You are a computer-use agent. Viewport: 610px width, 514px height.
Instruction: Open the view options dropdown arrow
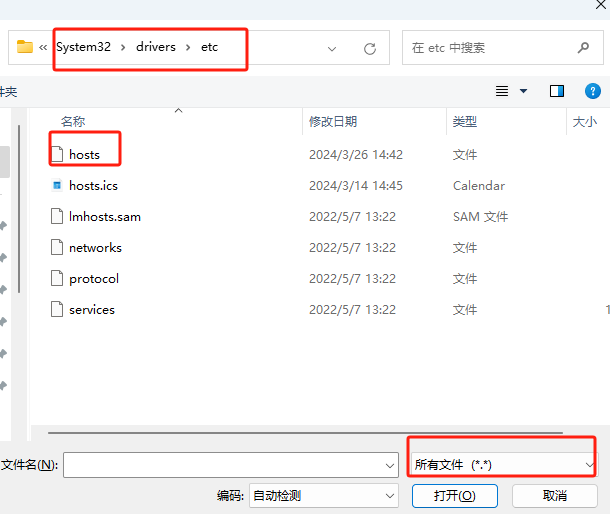(524, 91)
